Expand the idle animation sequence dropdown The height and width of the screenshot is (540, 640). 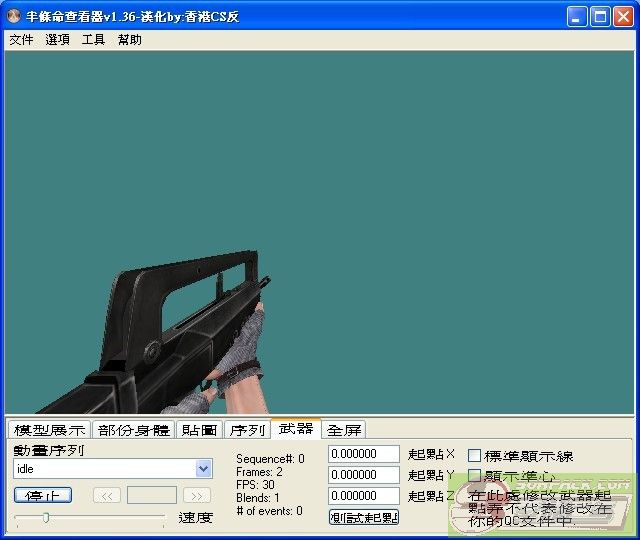coord(204,469)
